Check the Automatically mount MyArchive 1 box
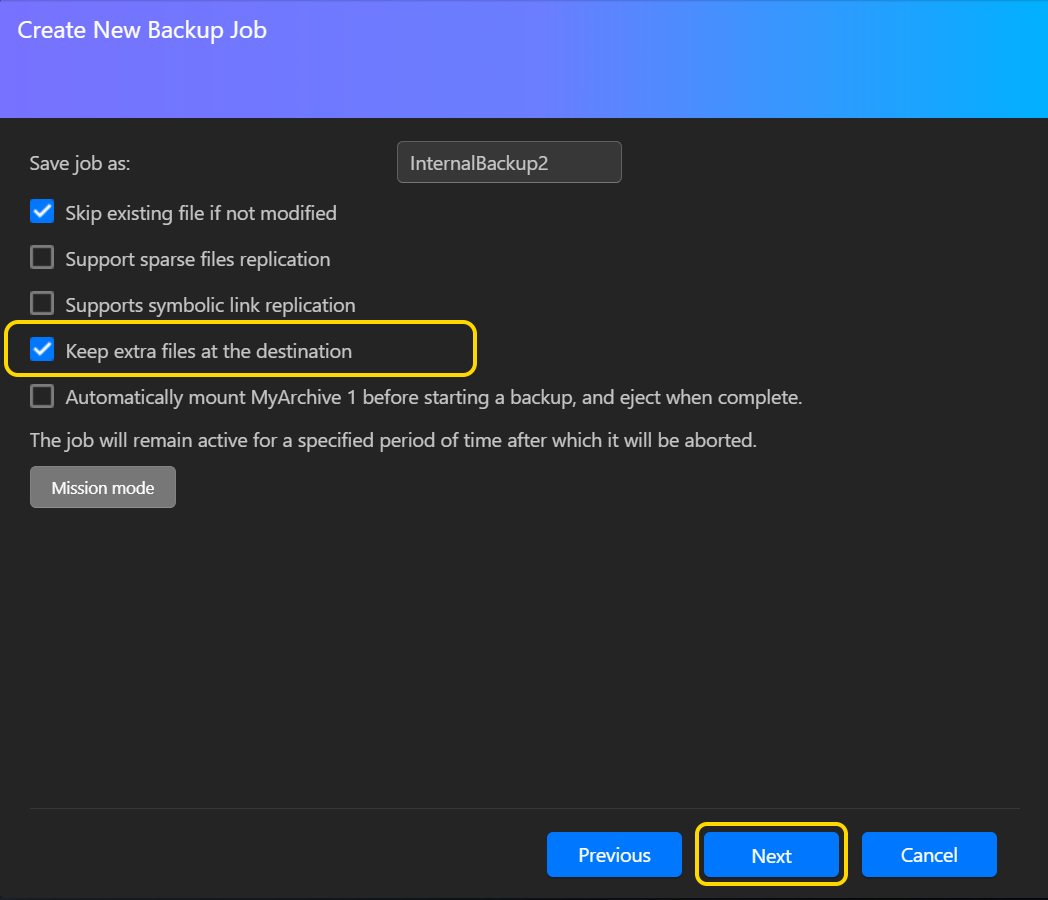Image resolution: width=1048 pixels, height=900 pixels. click(42, 397)
